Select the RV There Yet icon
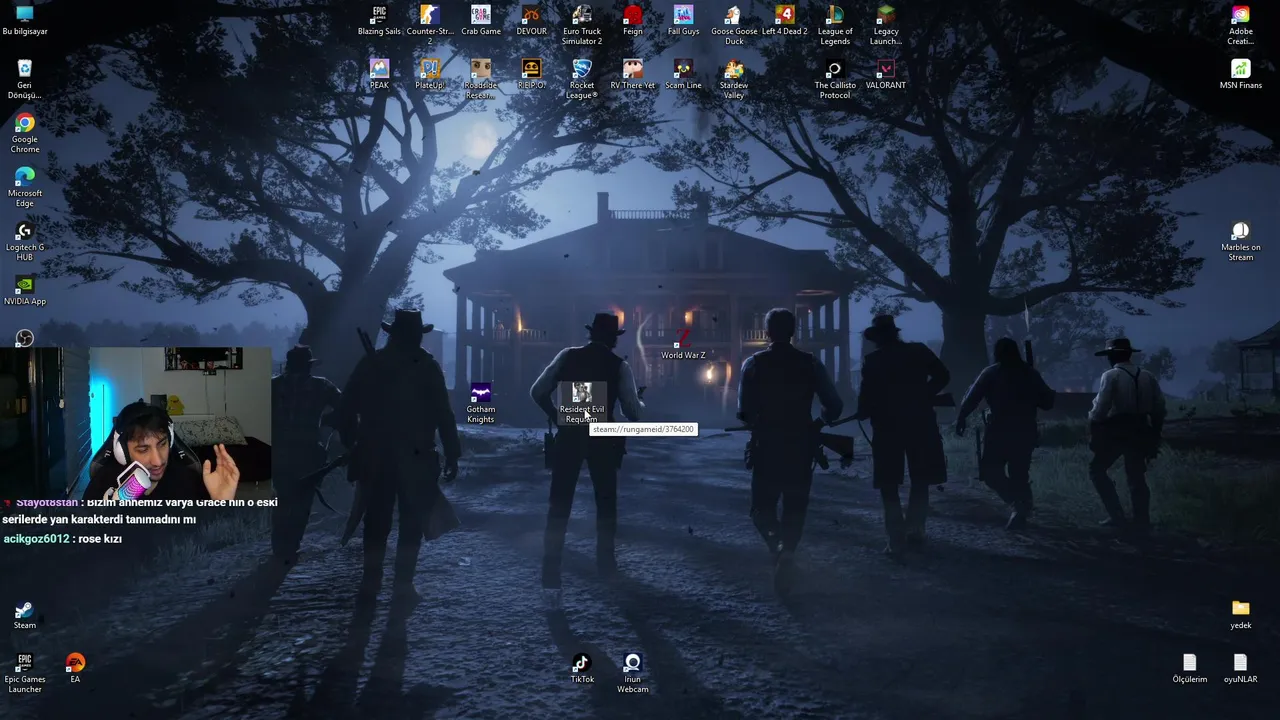 pos(633,74)
